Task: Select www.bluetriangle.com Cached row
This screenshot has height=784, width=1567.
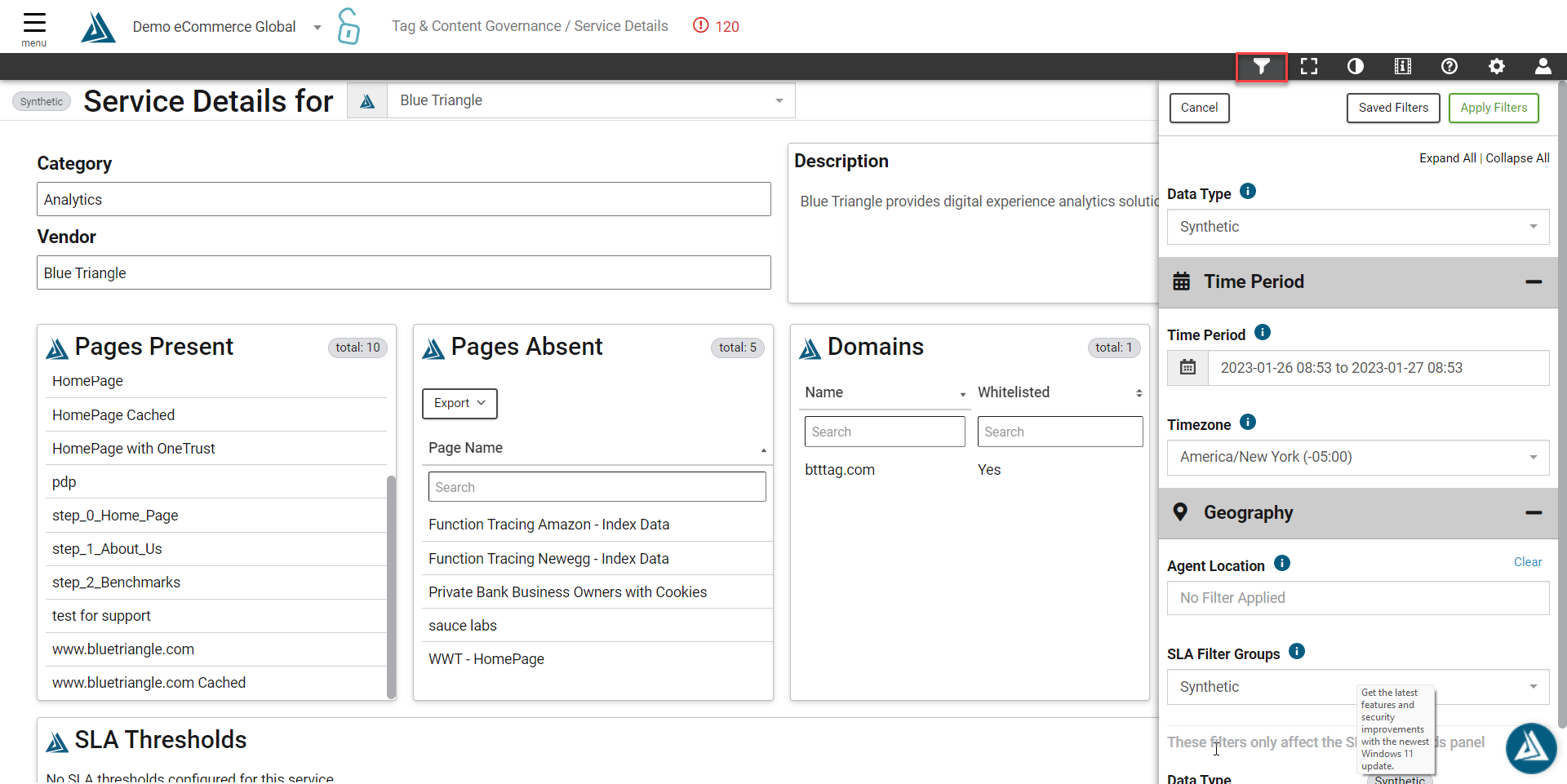Action: pyautogui.click(x=216, y=683)
